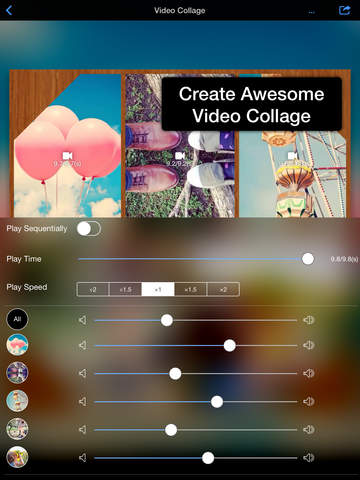This screenshot has width=360, height=480.
Task: Click volume knob on balloons track slider
Action: click(229, 346)
